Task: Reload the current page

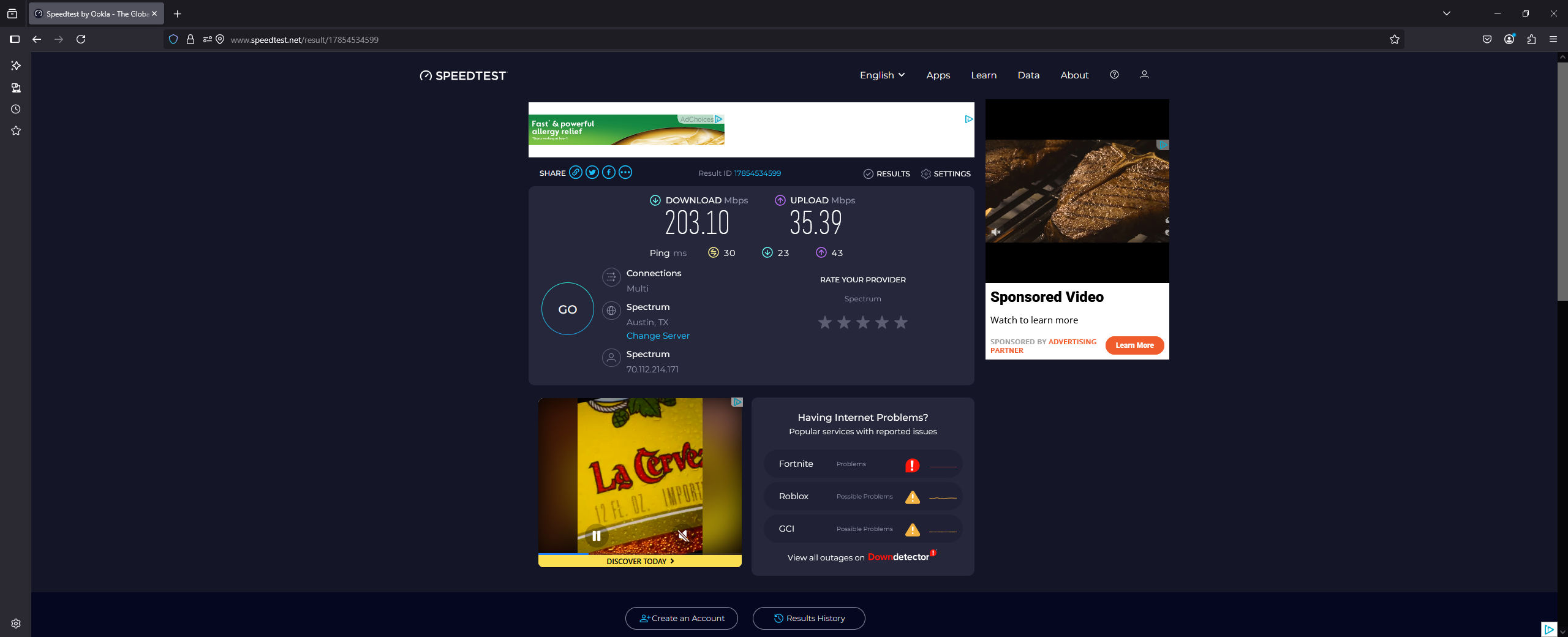Action: coord(81,39)
